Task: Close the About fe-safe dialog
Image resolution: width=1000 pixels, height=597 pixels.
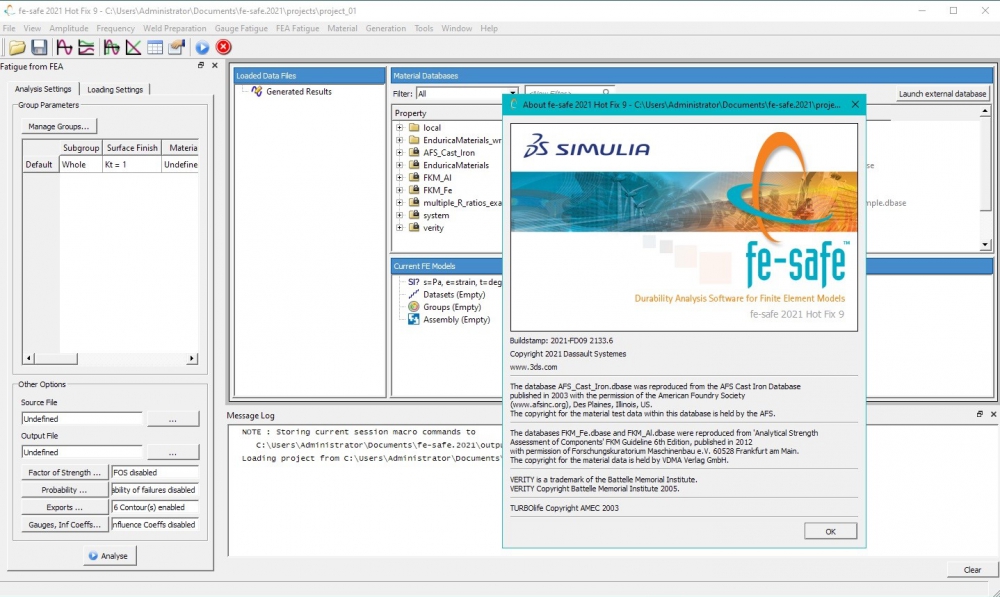Action: (855, 105)
